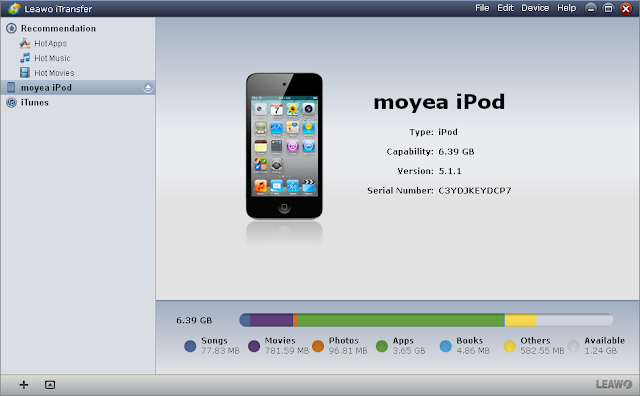Click the green Apps segment of storage bar
This screenshot has height=396, width=640.
(x=401, y=320)
